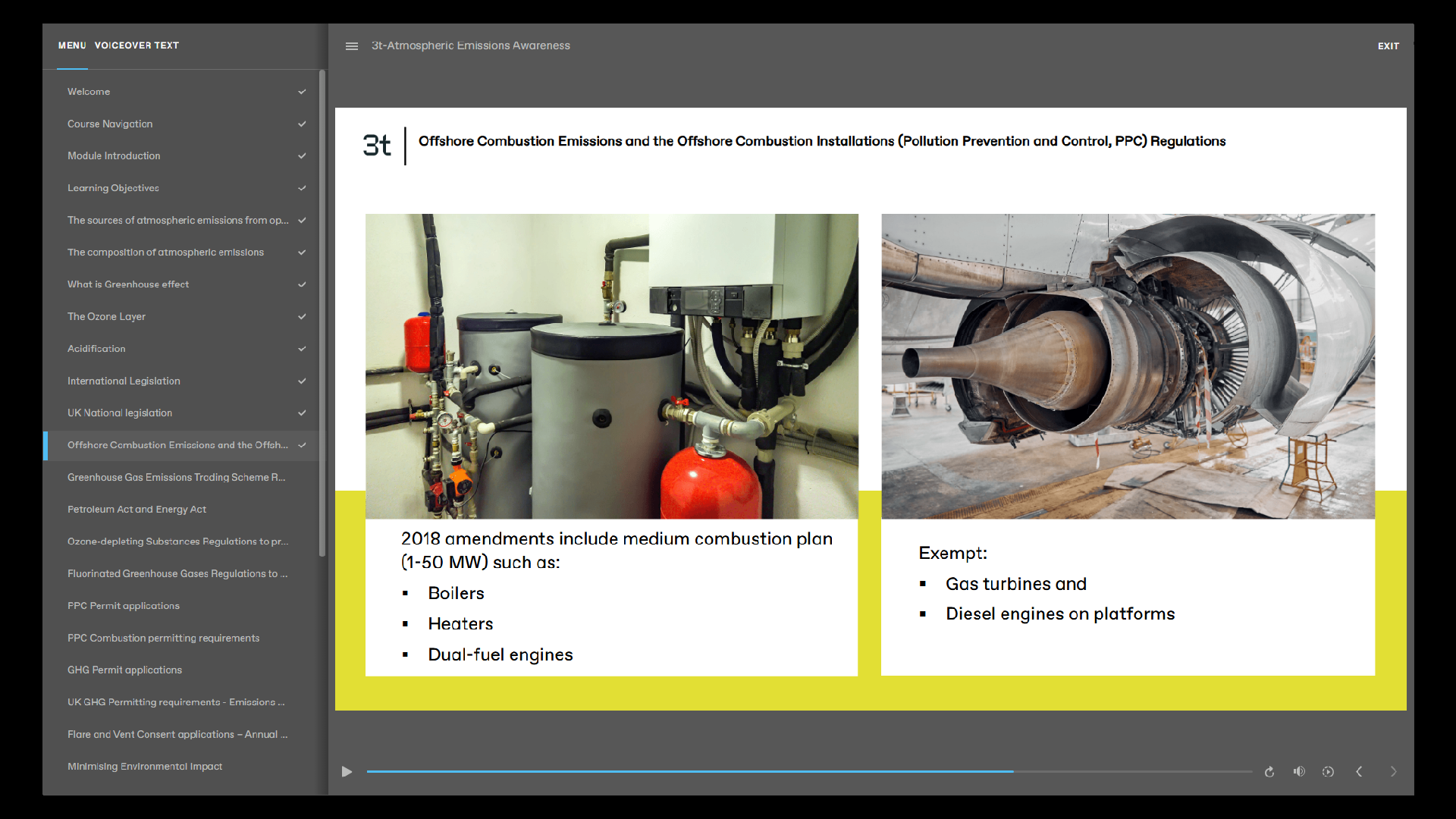Image resolution: width=1456 pixels, height=819 pixels.
Task: Click the 'Diesel engines on platforms' bullet
Action: tap(1060, 614)
